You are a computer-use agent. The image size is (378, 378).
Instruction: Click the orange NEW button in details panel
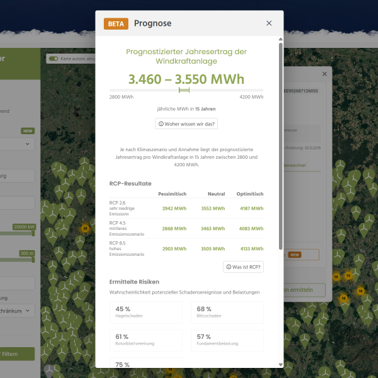click(x=295, y=255)
